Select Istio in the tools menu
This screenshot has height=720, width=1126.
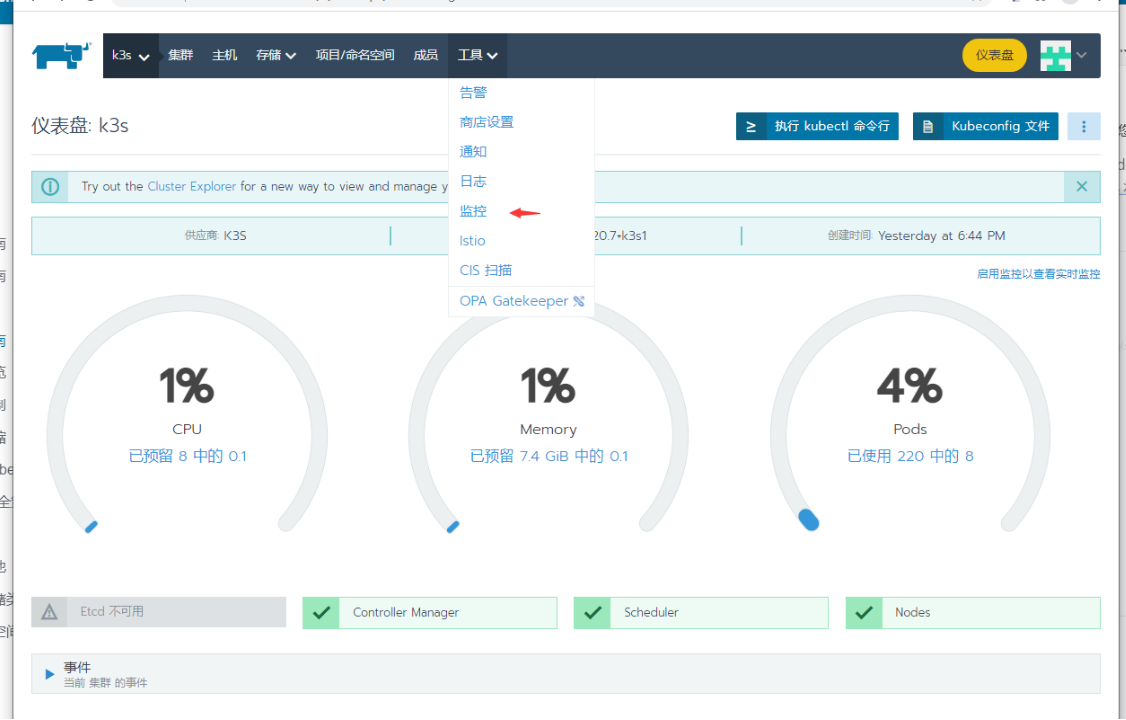(x=473, y=240)
